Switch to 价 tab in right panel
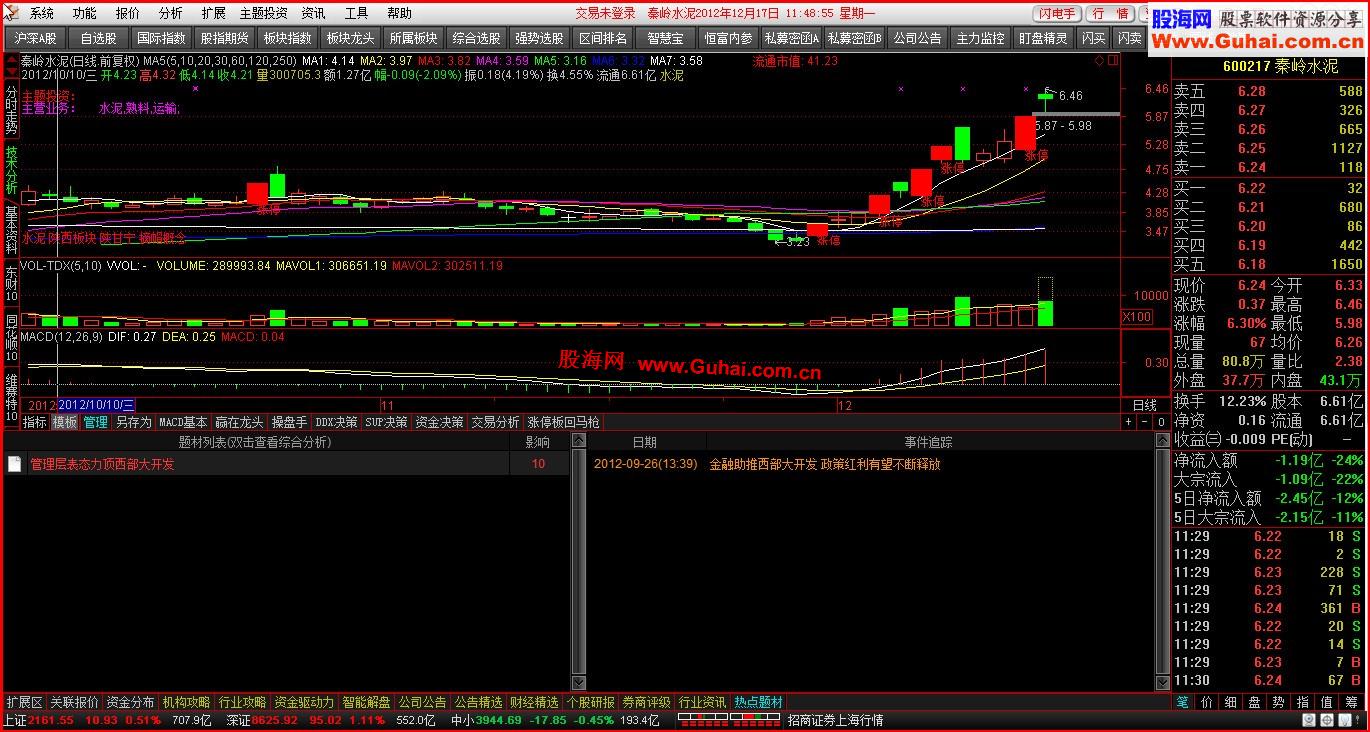This screenshot has width=1370, height=732. click(1207, 702)
